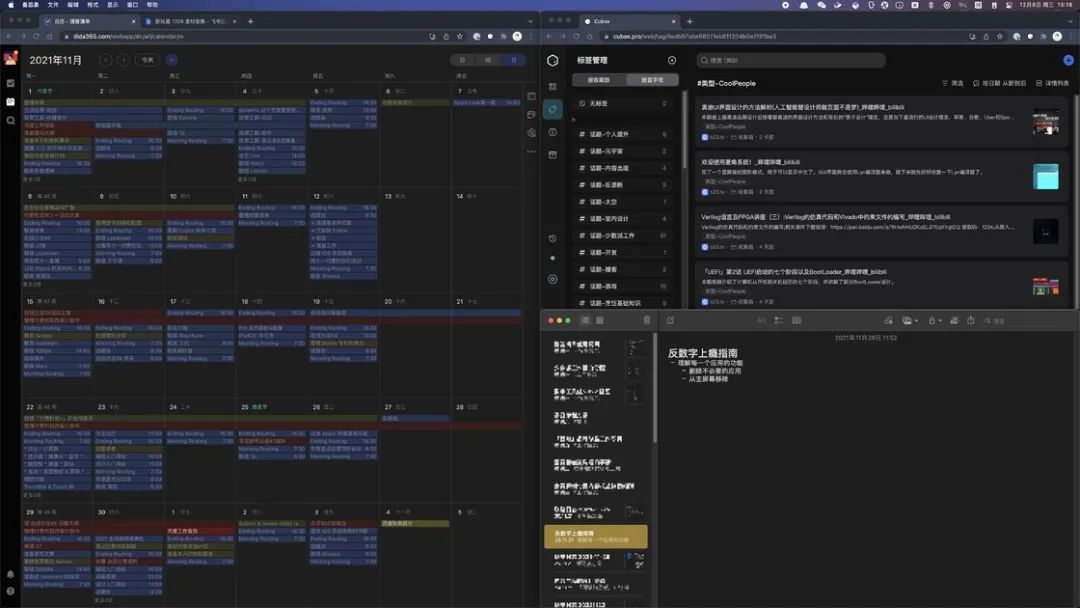Expand the tag tree arrow below 无标签
The width and height of the screenshot is (1080, 608).
tap(574, 119)
